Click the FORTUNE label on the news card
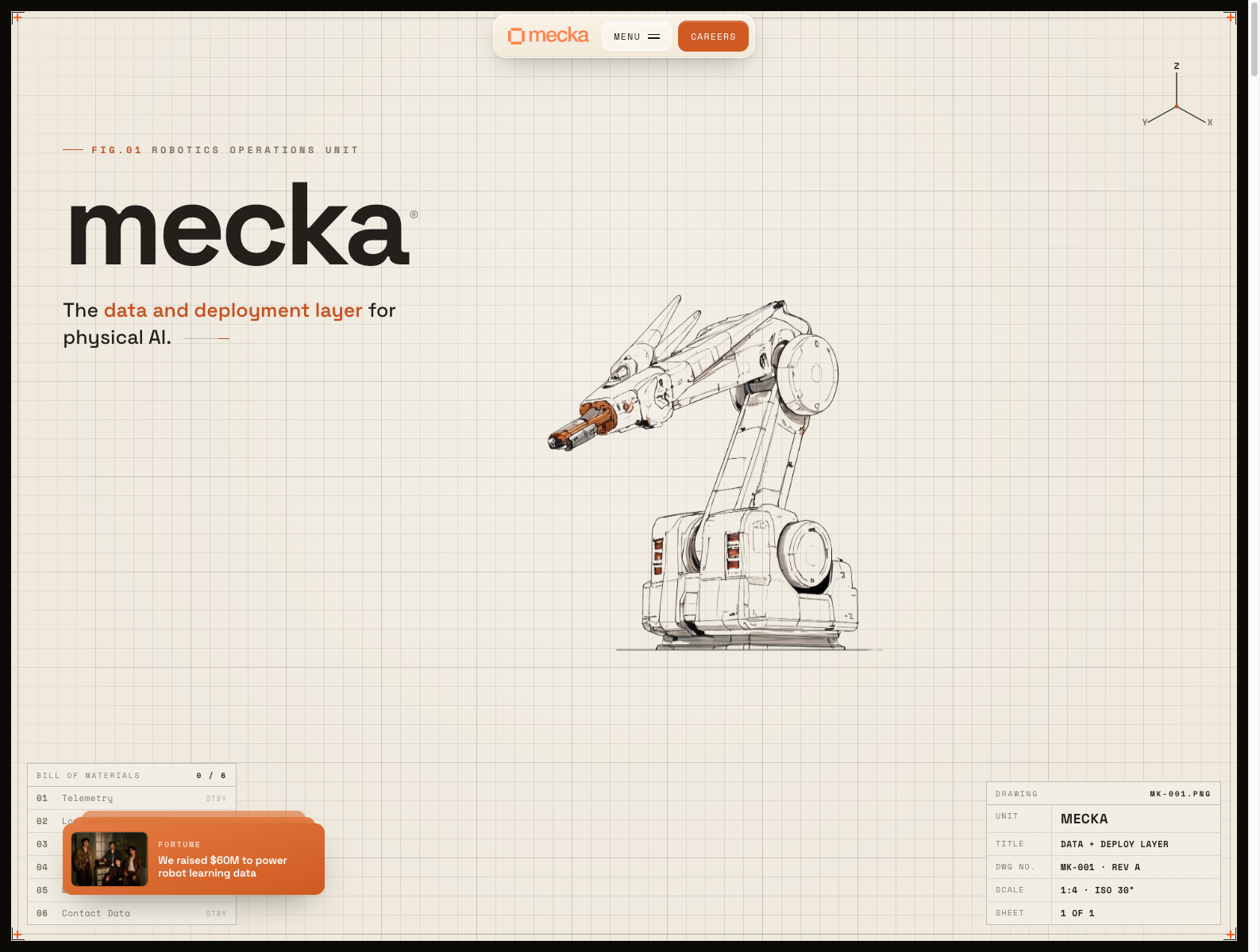The image size is (1260, 952). click(179, 845)
